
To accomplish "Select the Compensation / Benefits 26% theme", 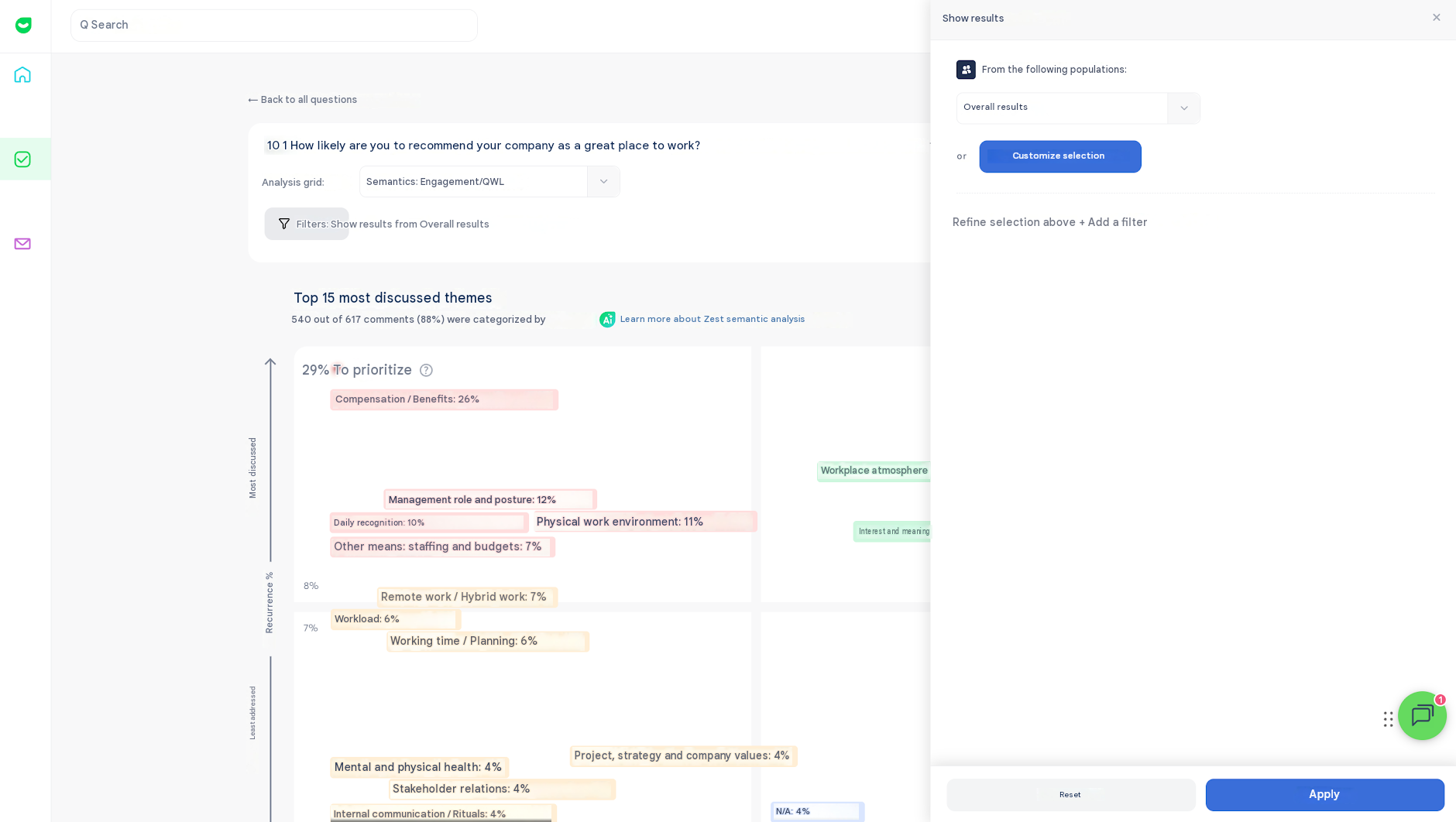I will 444,400.
